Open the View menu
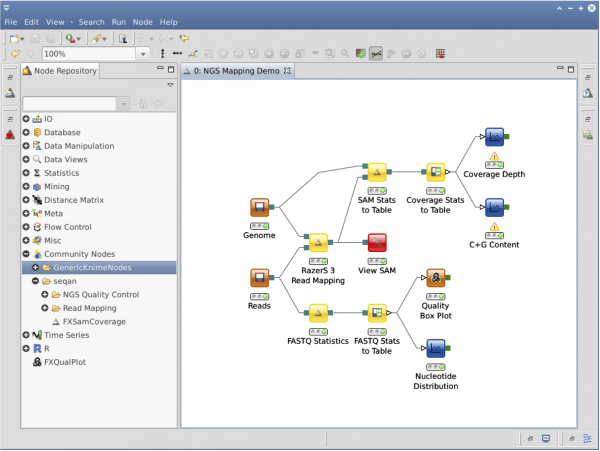The image size is (600, 451). click(55, 22)
